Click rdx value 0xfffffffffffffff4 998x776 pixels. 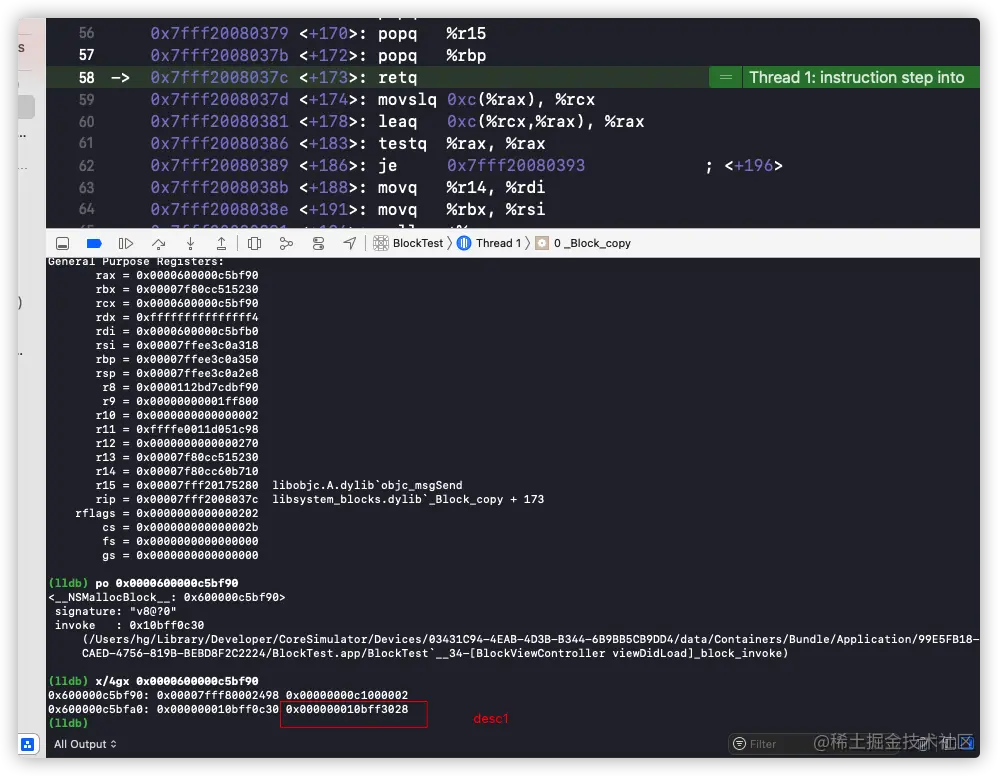click(x=197, y=317)
